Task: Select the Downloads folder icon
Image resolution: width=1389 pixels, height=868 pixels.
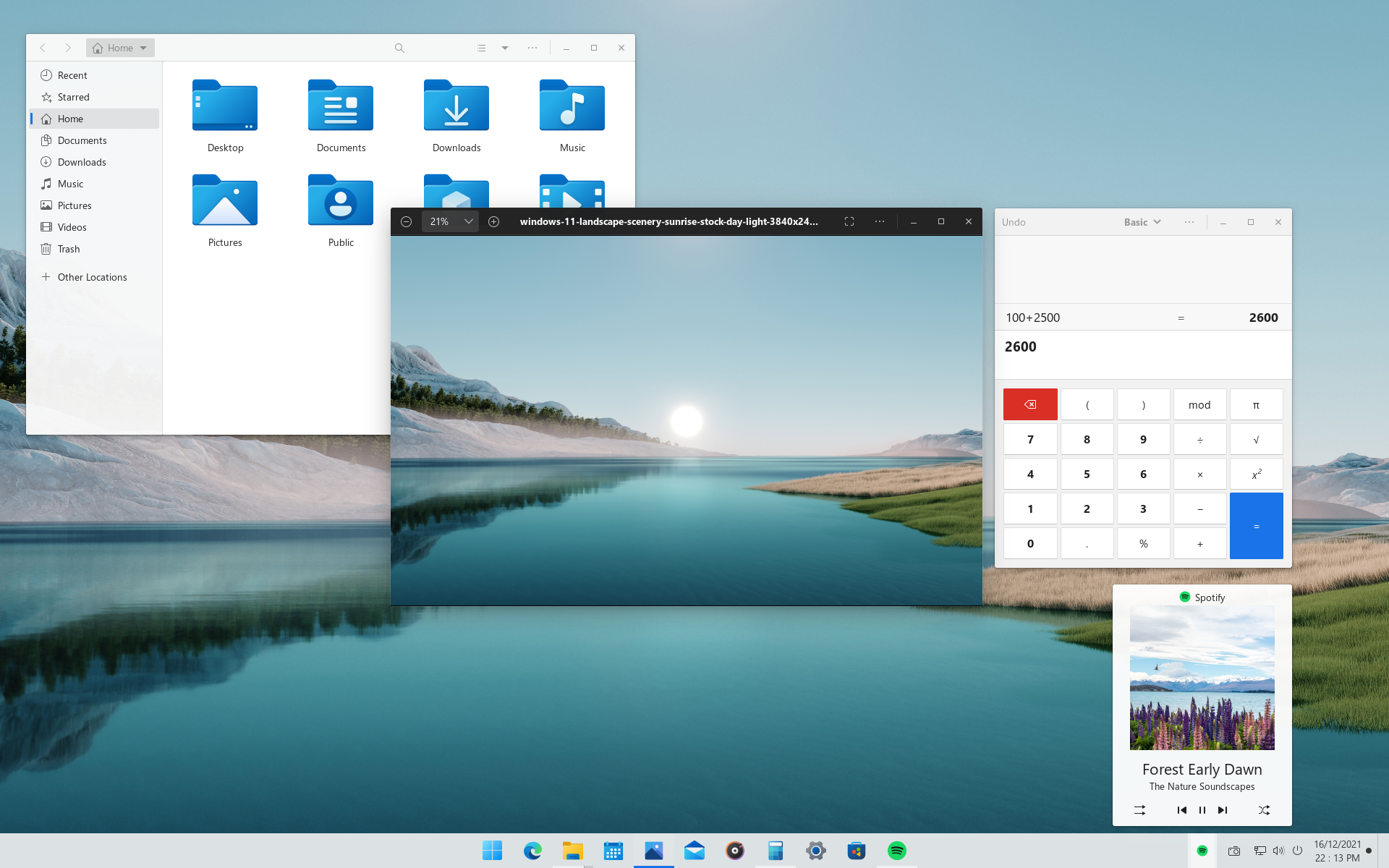Action: click(x=456, y=106)
